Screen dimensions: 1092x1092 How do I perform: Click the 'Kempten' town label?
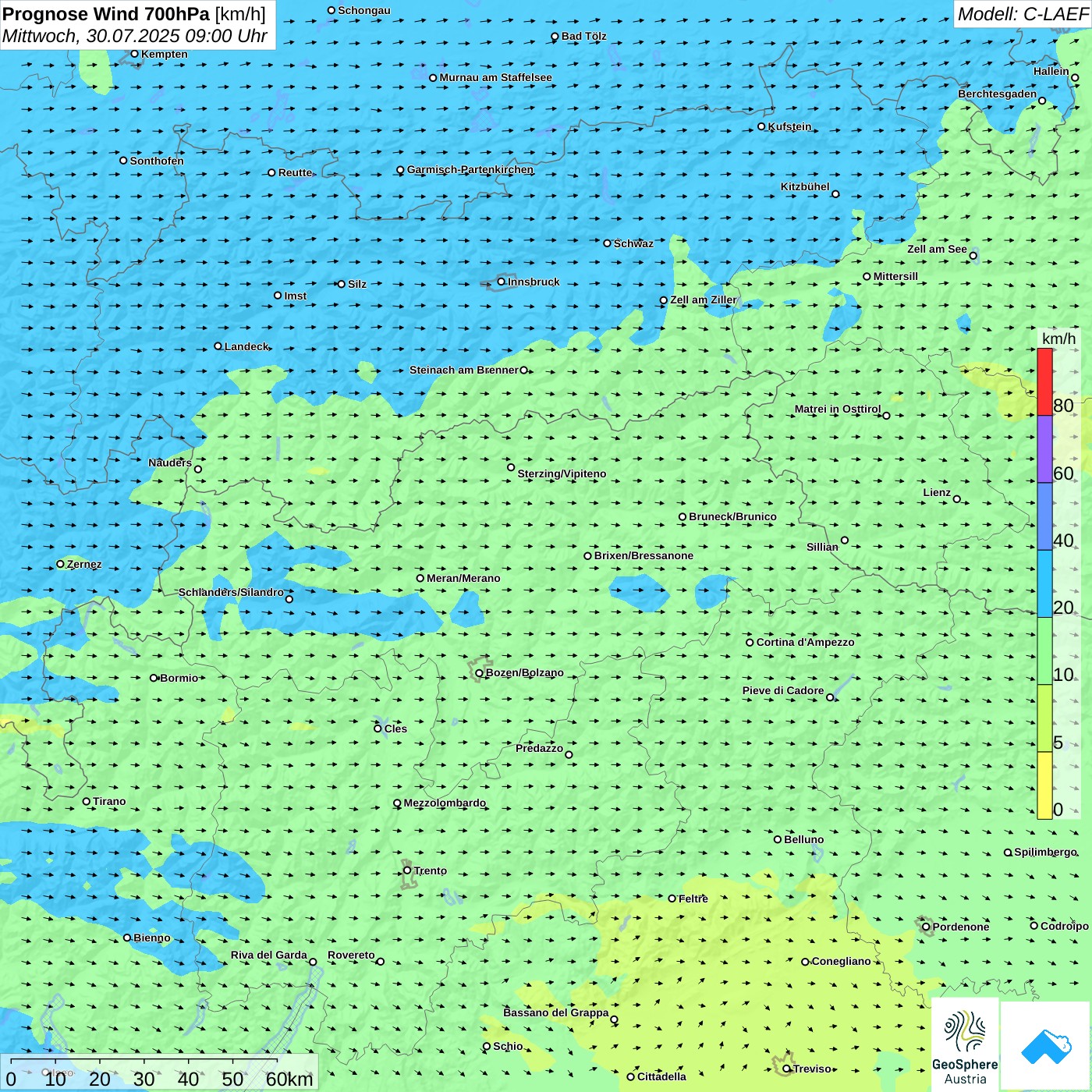(165, 54)
